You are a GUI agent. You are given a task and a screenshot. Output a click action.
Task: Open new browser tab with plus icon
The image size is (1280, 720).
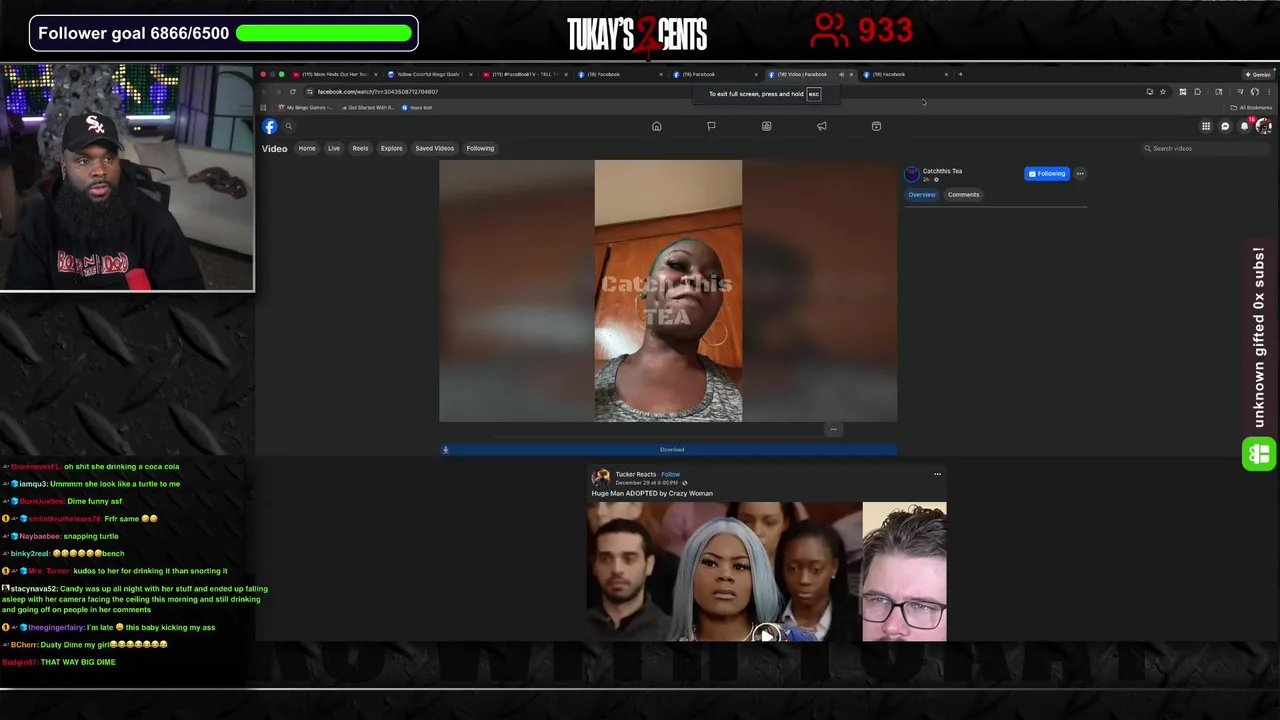[960, 74]
